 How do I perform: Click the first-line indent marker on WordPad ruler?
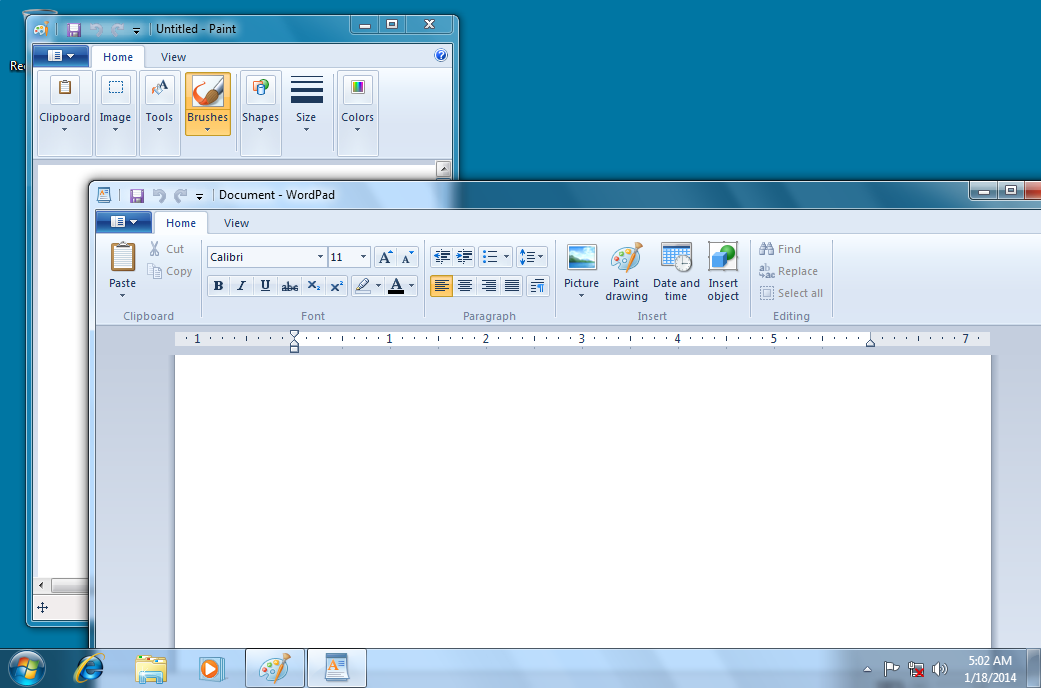(294, 334)
